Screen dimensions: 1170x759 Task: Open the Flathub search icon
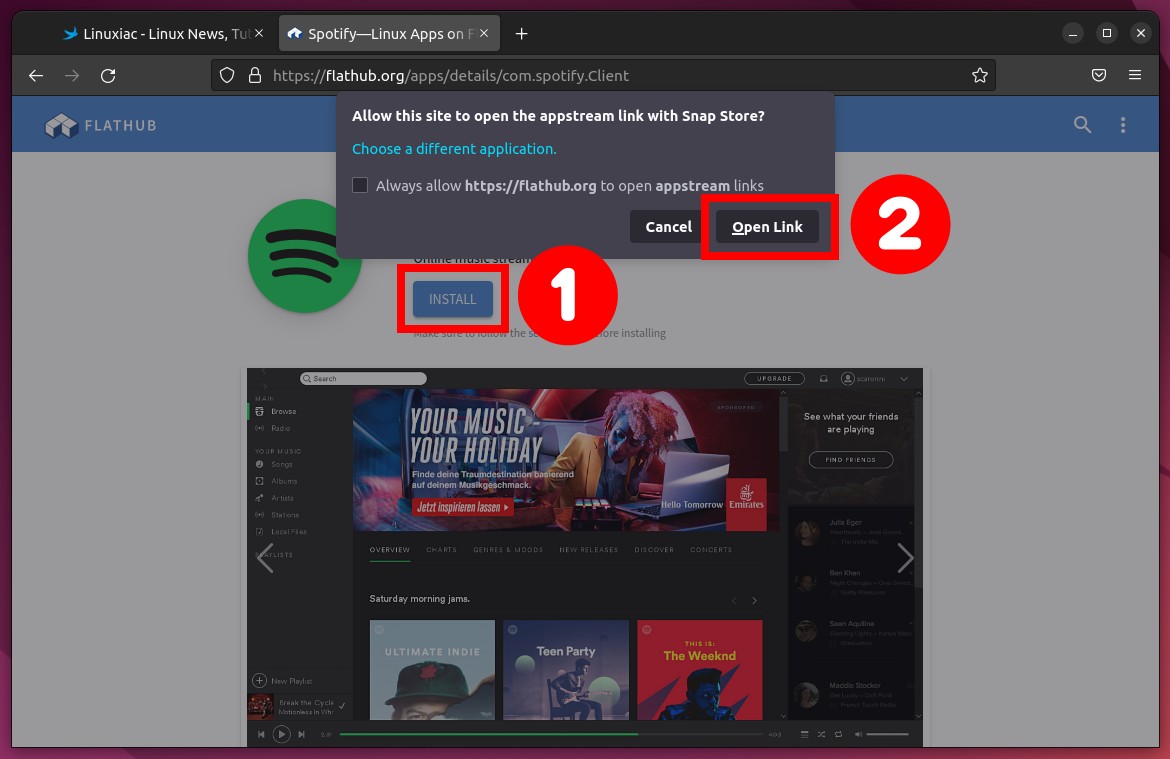(1083, 125)
